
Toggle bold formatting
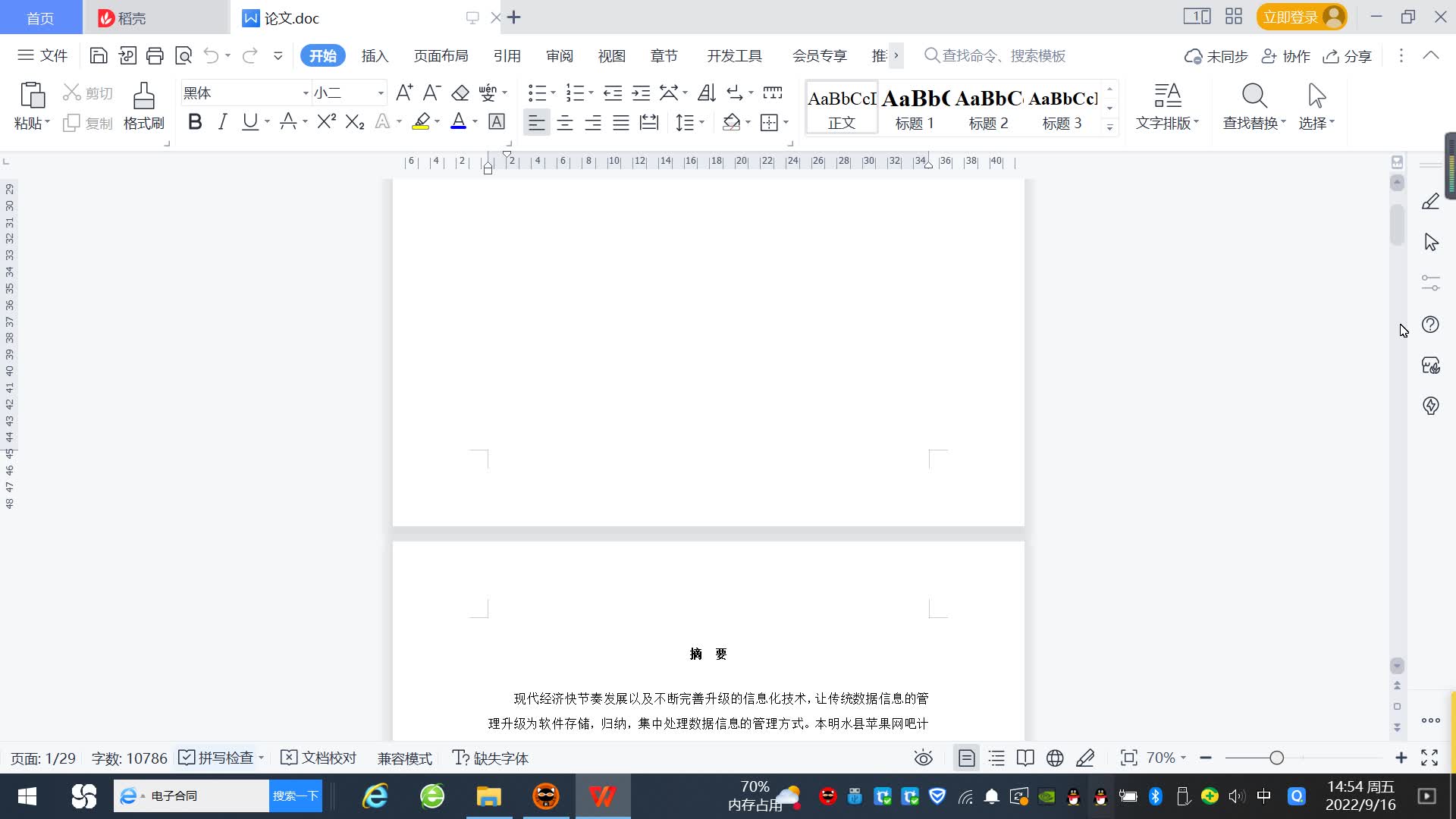194,121
